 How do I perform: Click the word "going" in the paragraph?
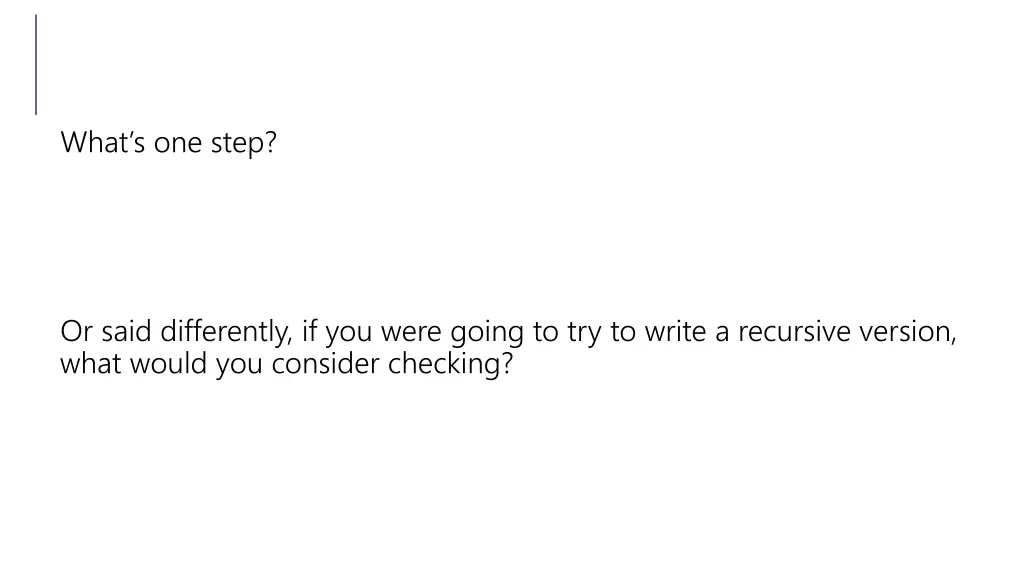pos(487,332)
